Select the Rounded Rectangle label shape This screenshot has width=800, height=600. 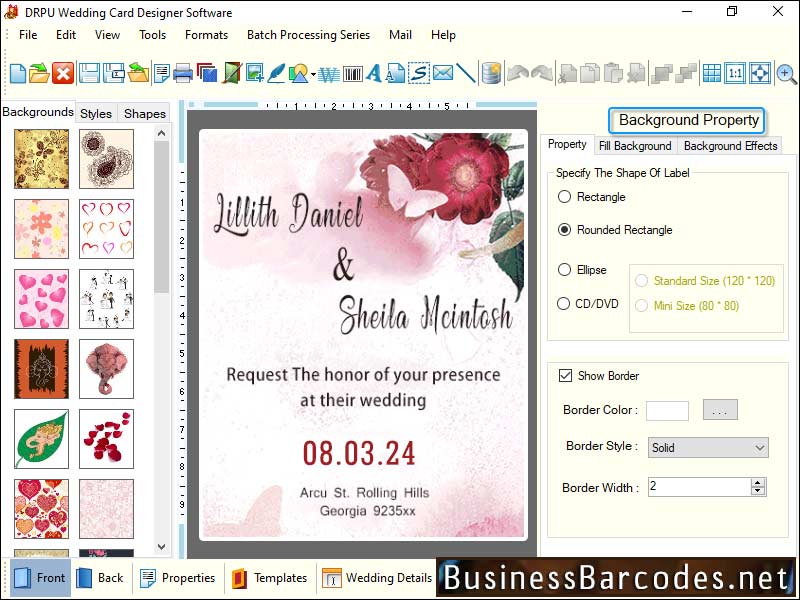pyautogui.click(x=563, y=230)
